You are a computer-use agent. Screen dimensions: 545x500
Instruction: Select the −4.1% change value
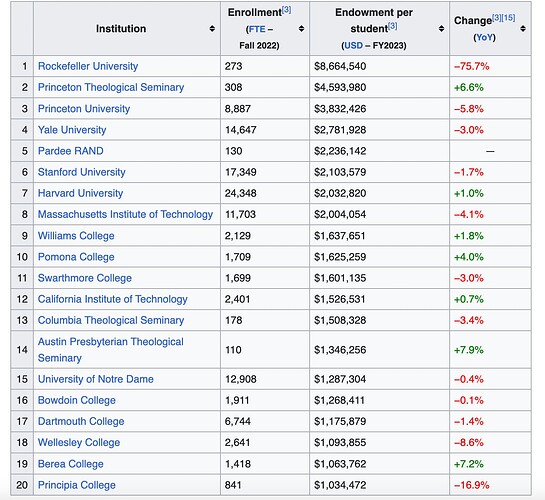469,214
